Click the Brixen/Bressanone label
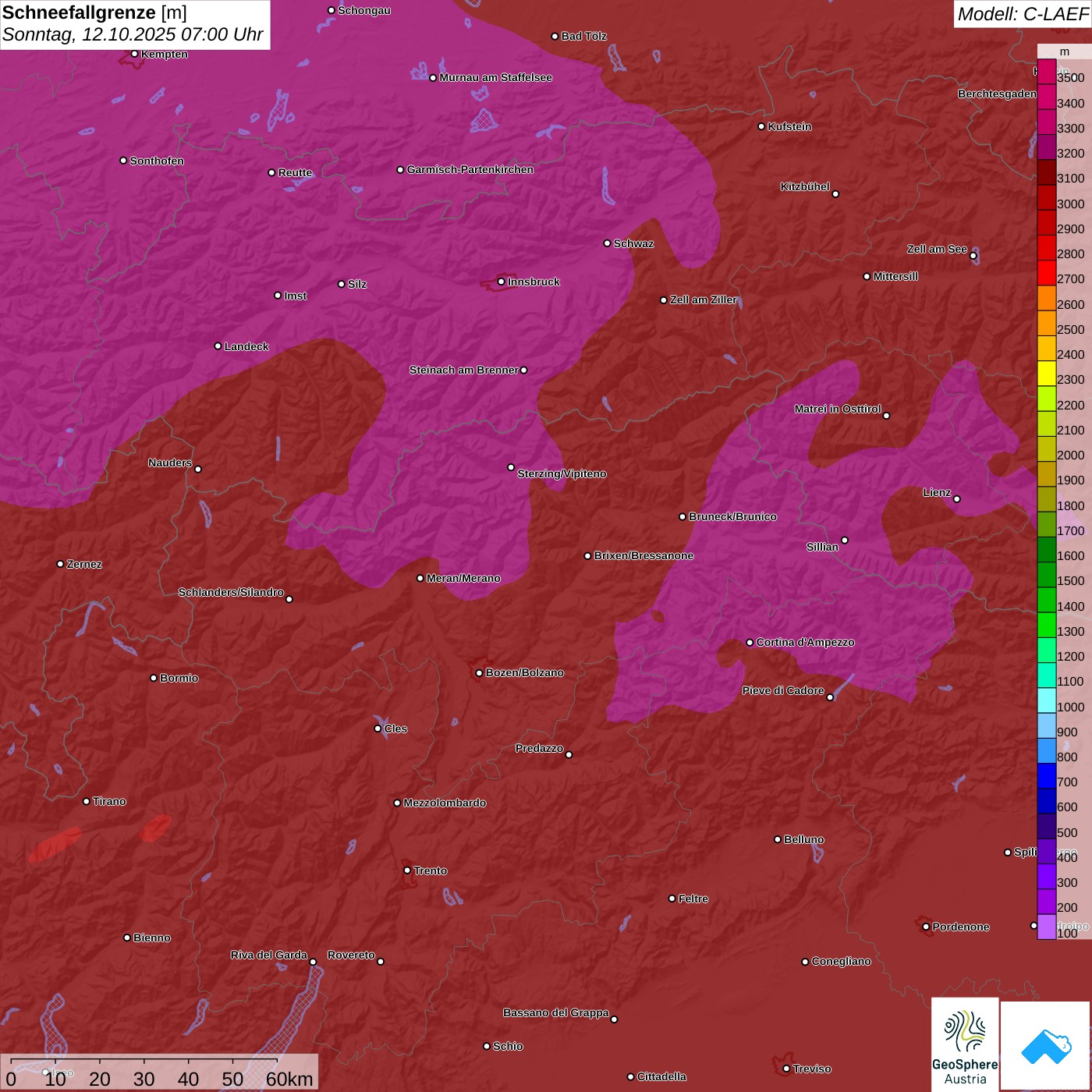The image size is (1092, 1092). click(643, 556)
